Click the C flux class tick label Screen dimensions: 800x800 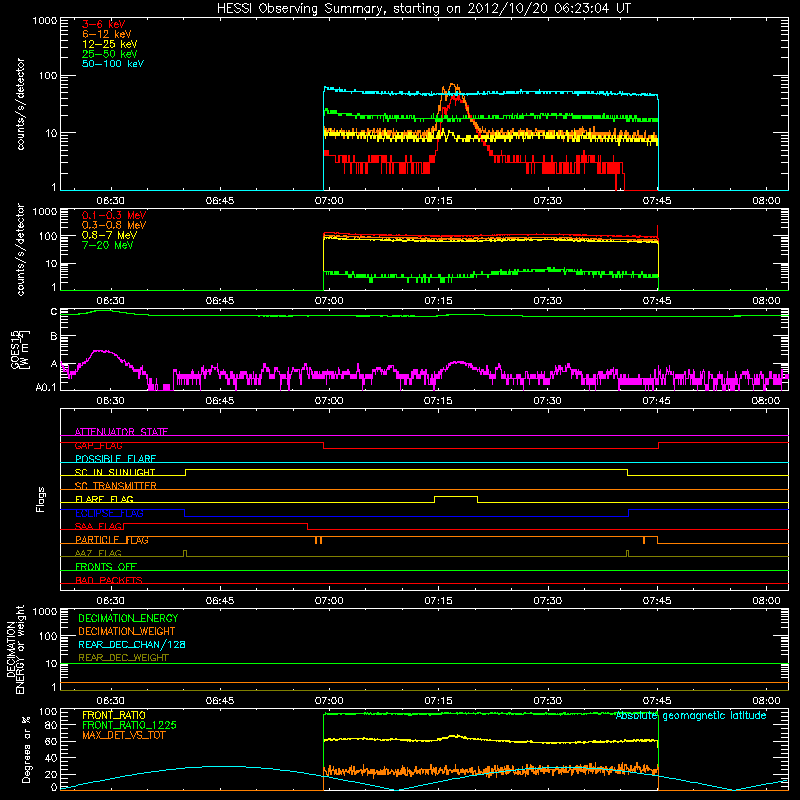pyautogui.click(x=54, y=312)
